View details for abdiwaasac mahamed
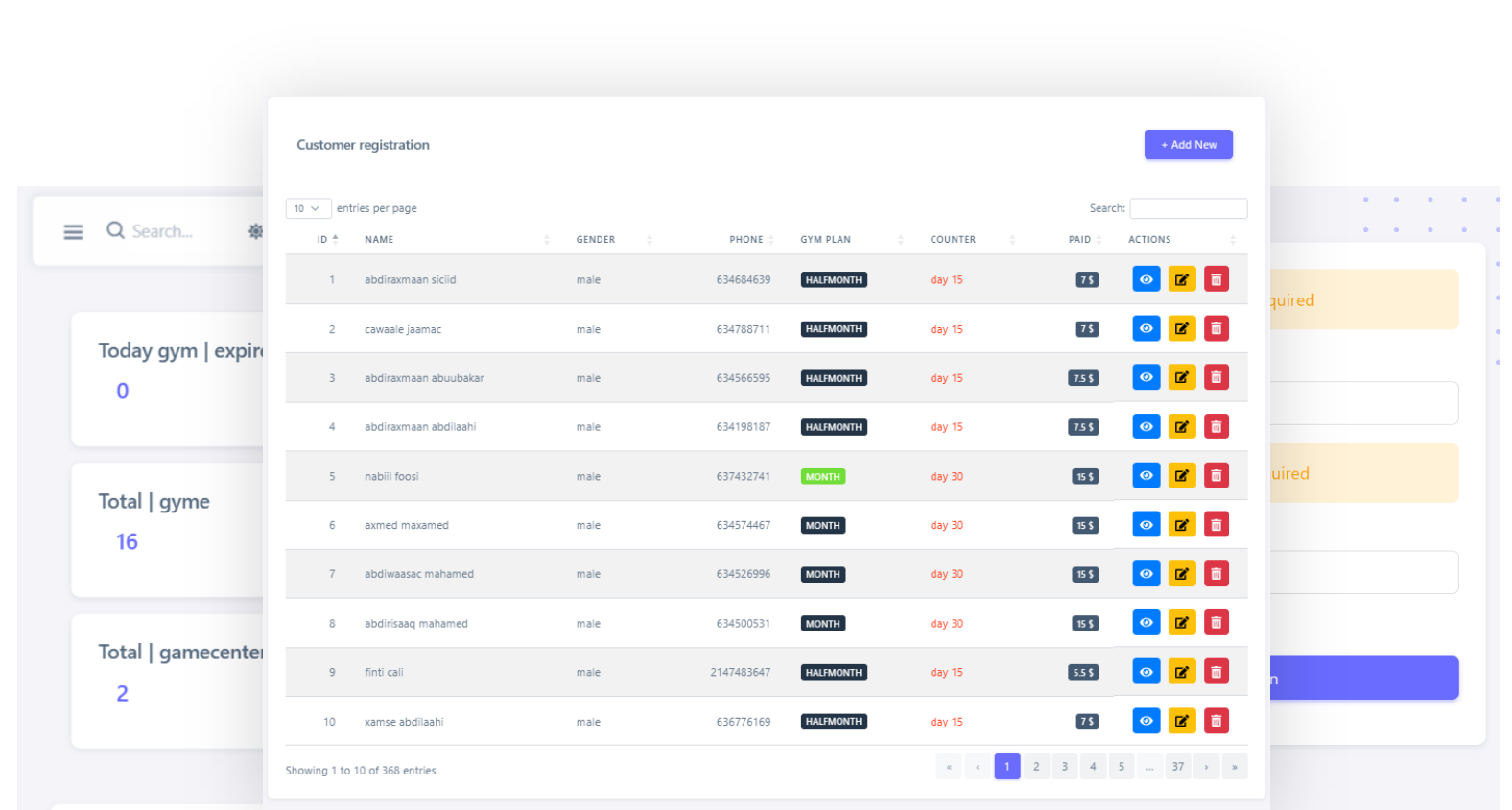 (1146, 573)
